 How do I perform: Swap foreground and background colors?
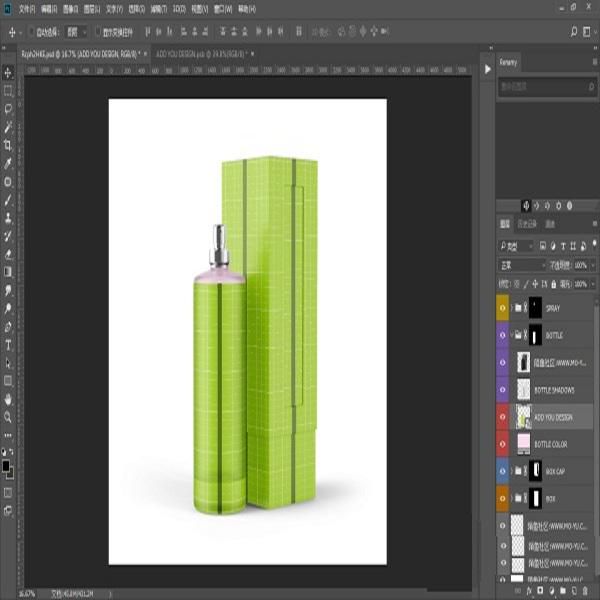click(x=11, y=452)
